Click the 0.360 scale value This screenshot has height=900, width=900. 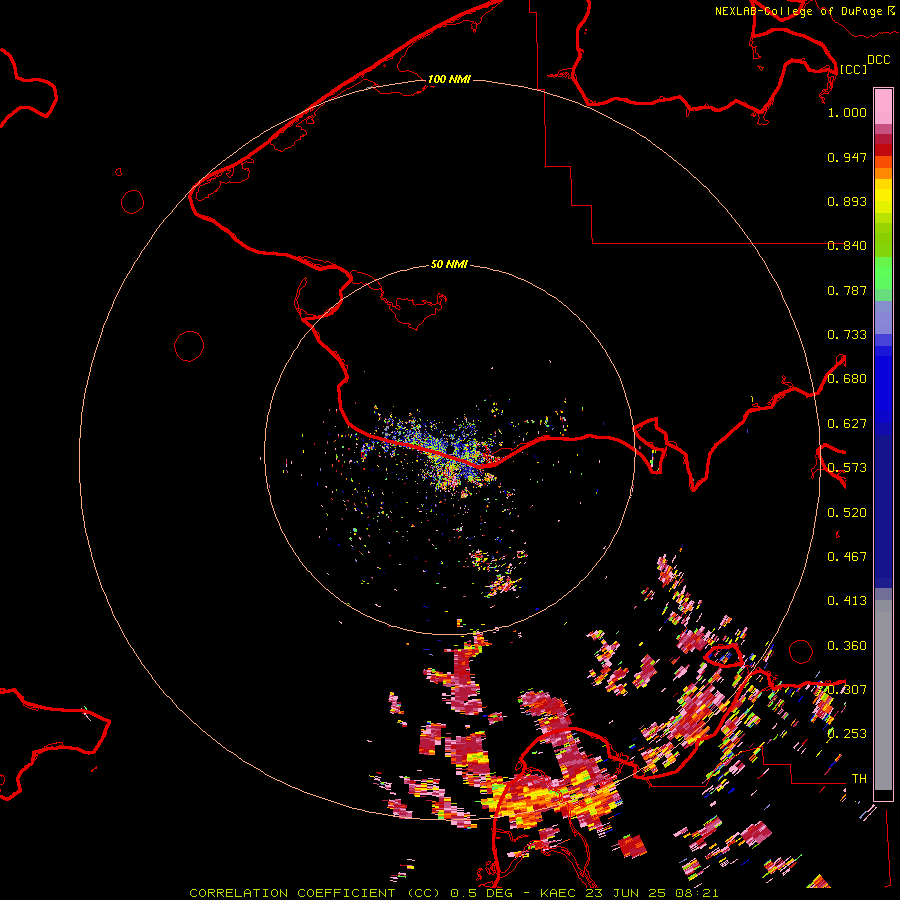pos(847,646)
